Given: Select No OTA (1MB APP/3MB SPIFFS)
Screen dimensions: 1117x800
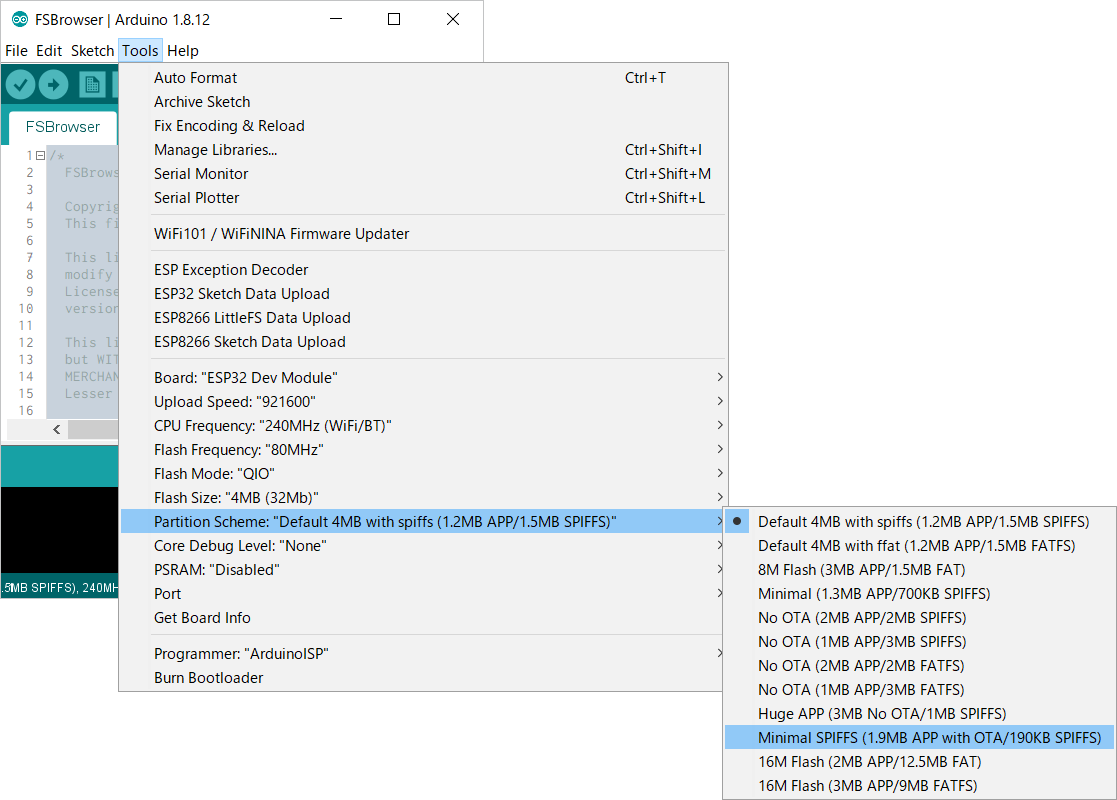Looking at the screenshot, I should coord(919,642).
